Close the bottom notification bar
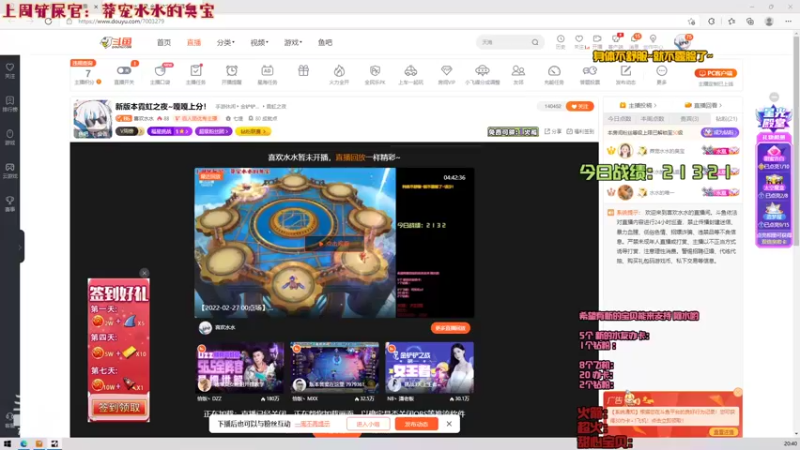800x450 pixels. [449, 424]
